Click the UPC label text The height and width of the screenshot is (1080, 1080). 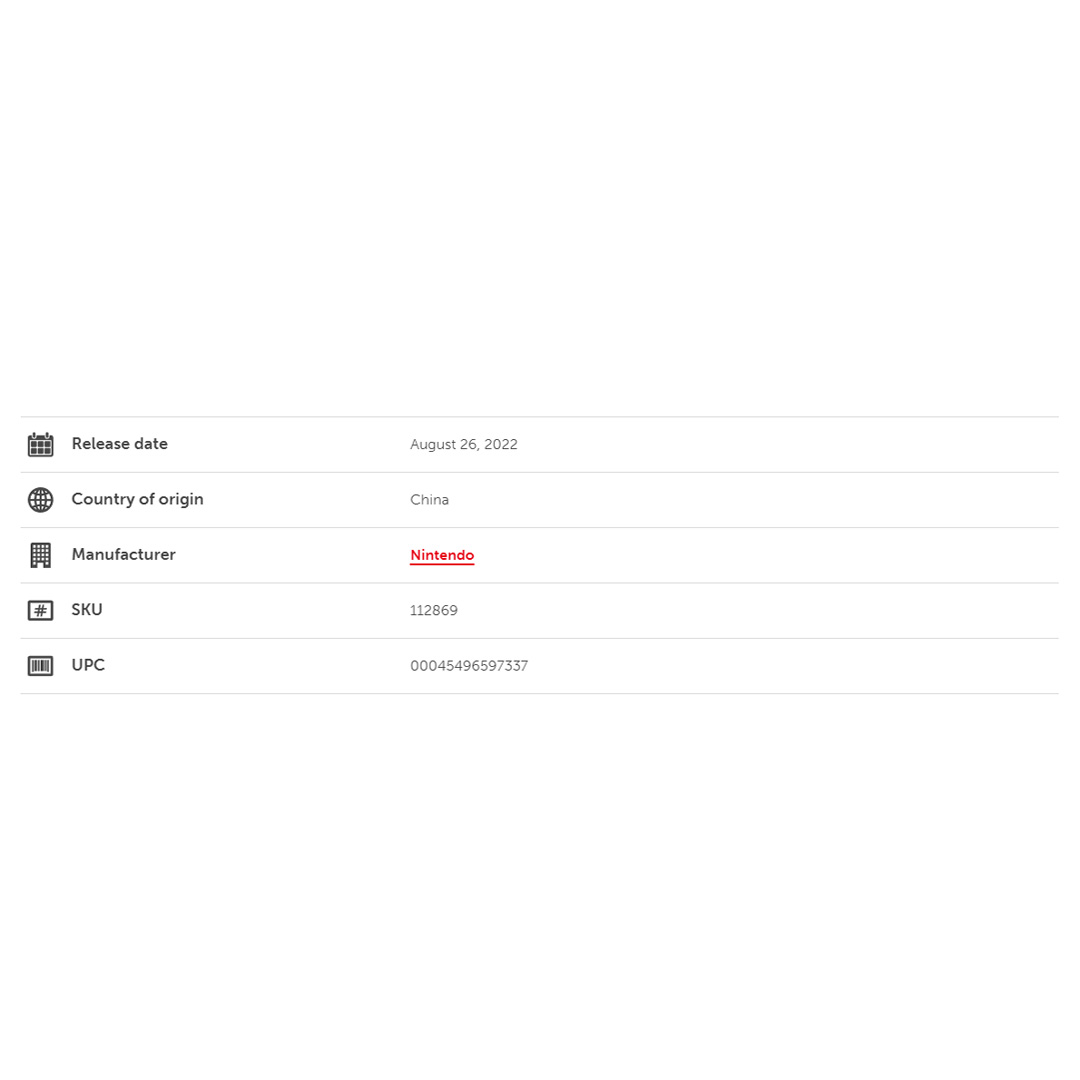pos(88,665)
